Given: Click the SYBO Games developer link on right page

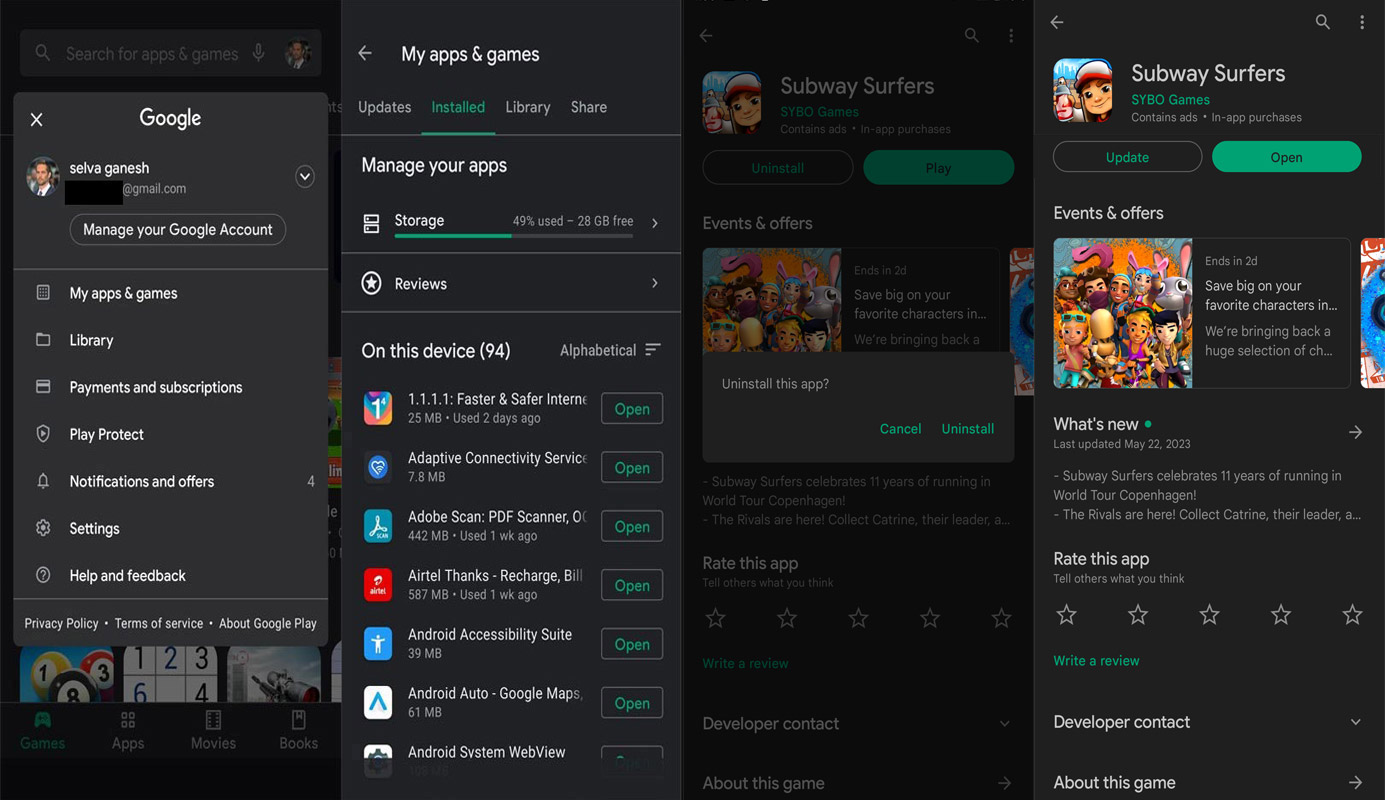Looking at the screenshot, I should 1170,100.
